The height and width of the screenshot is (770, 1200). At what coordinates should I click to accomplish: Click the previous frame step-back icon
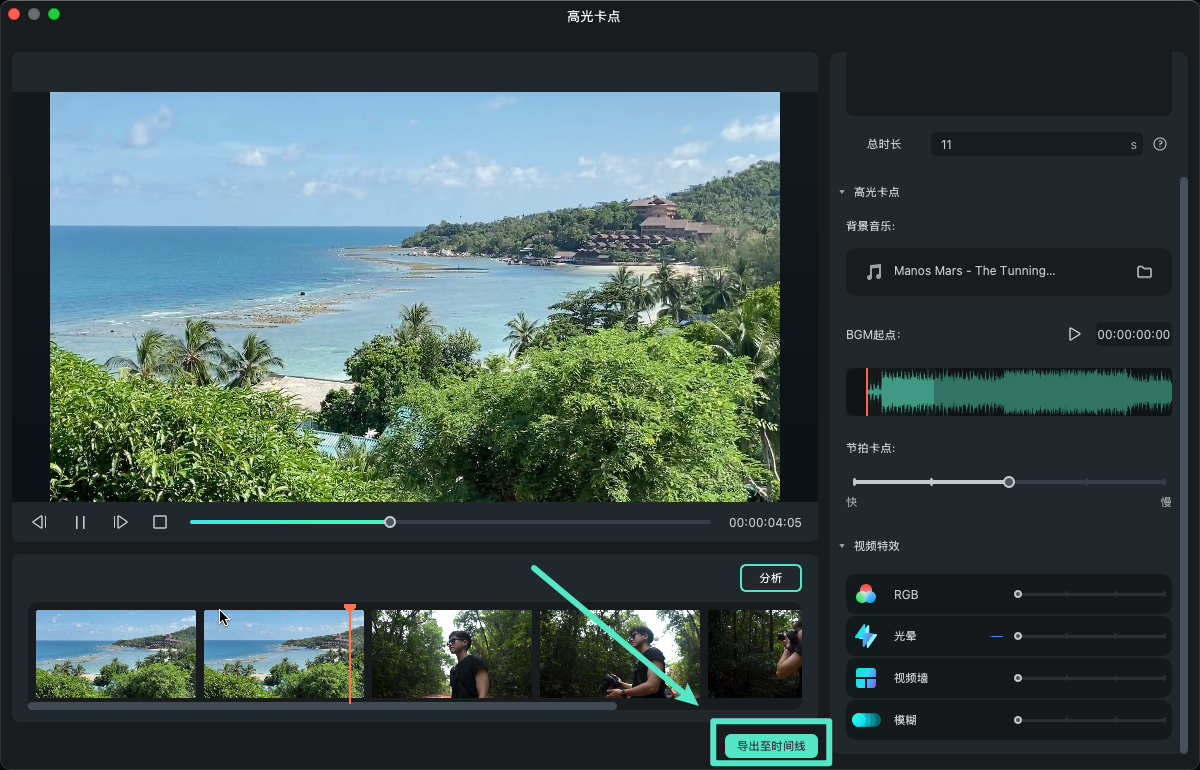click(39, 522)
